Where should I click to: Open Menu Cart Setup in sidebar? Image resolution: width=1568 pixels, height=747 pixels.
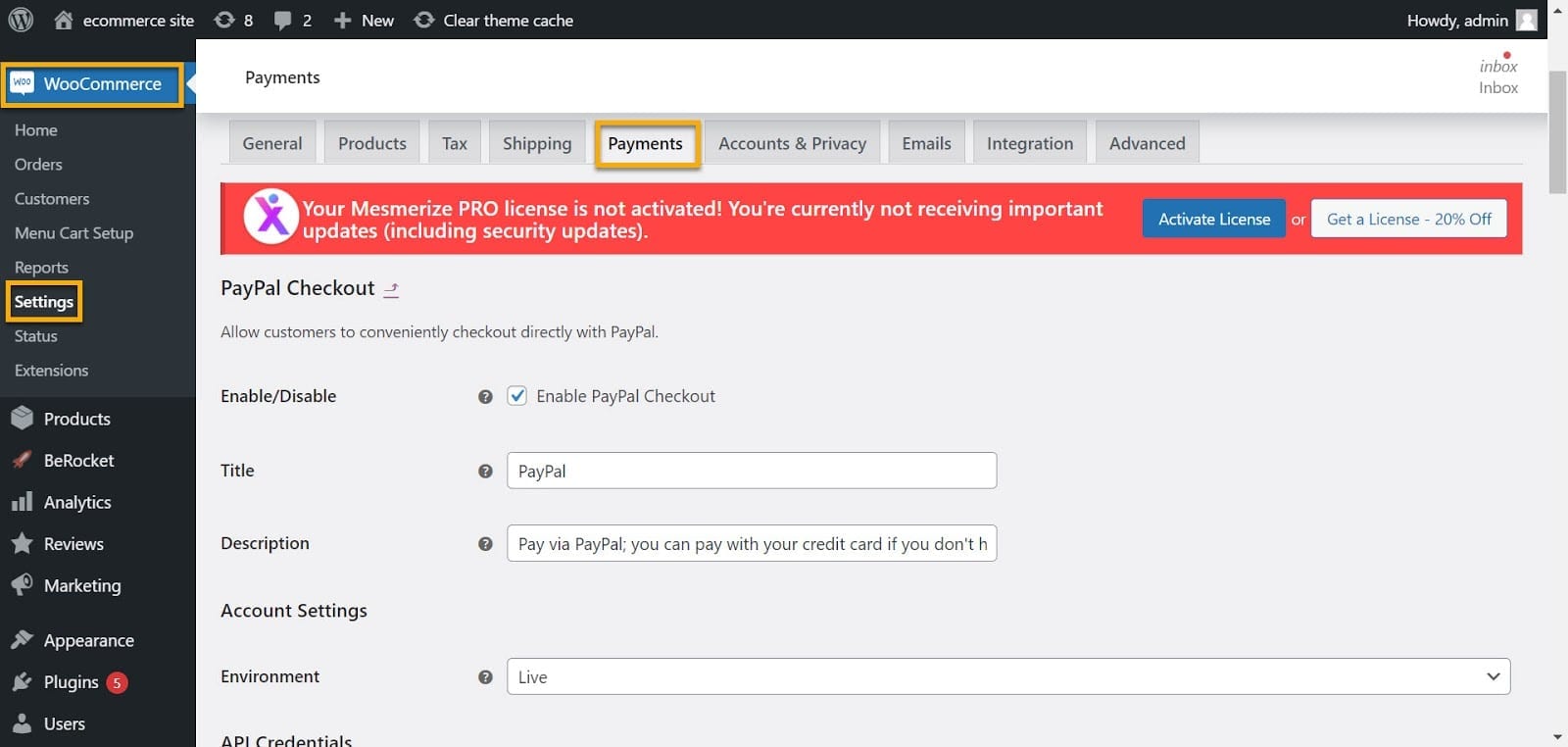point(74,233)
